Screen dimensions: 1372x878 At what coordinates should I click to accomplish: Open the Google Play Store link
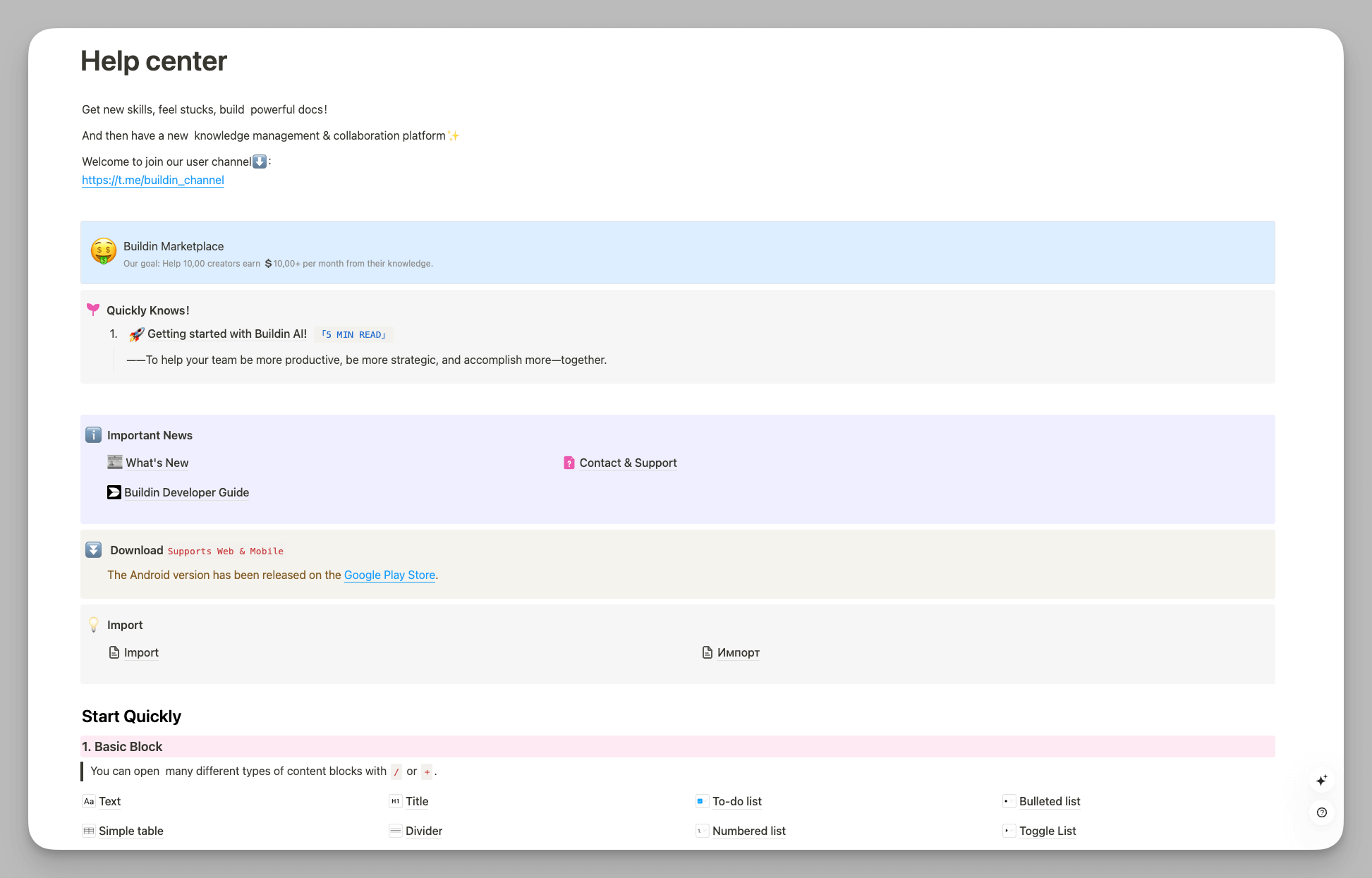click(x=389, y=575)
